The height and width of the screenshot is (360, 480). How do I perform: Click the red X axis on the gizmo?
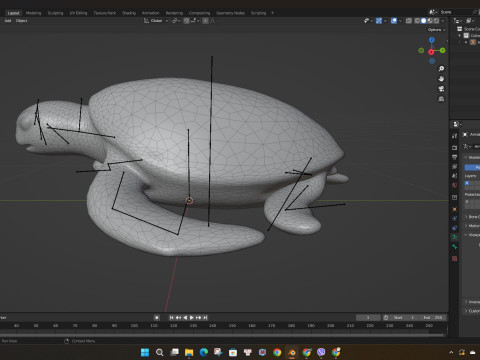(431, 52)
